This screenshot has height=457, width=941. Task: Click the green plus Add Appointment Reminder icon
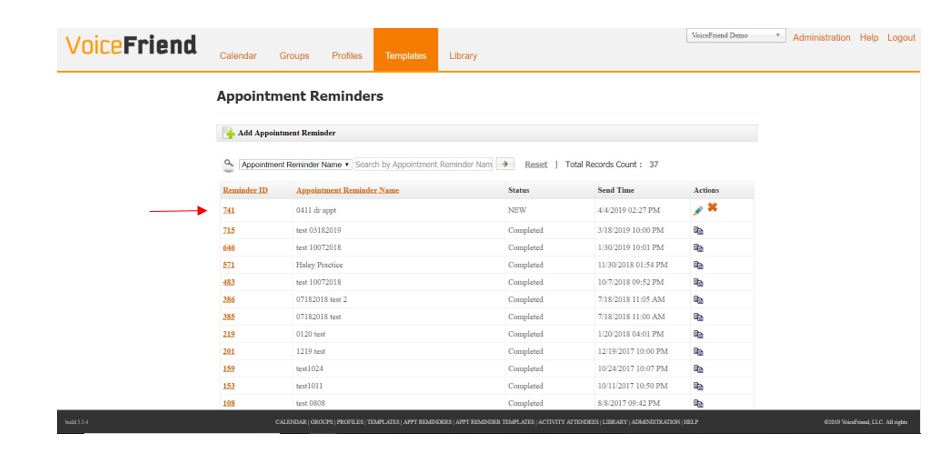pyautogui.click(x=229, y=133)
